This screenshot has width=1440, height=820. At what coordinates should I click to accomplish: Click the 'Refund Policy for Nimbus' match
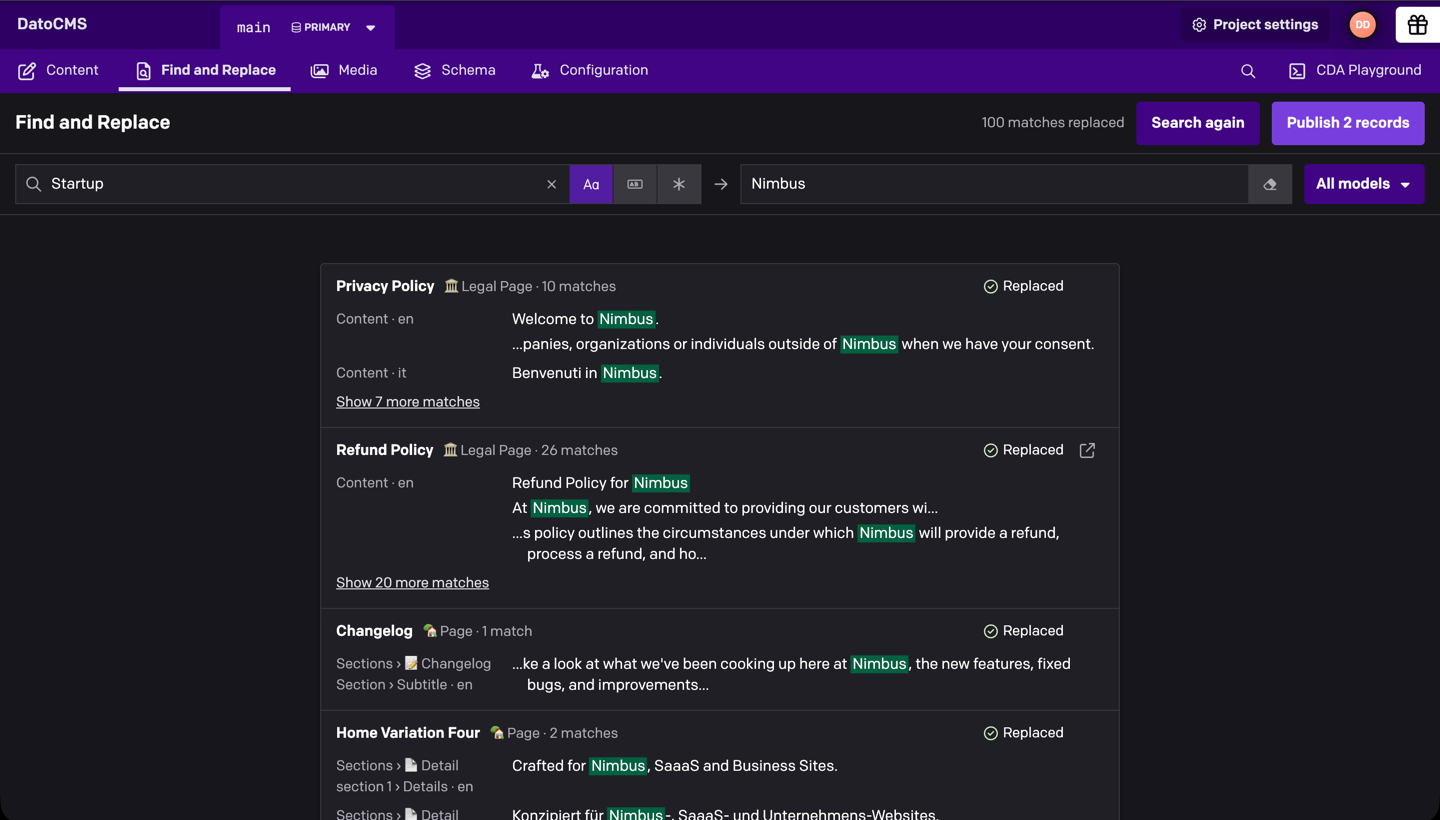click(x=601, y=483)
